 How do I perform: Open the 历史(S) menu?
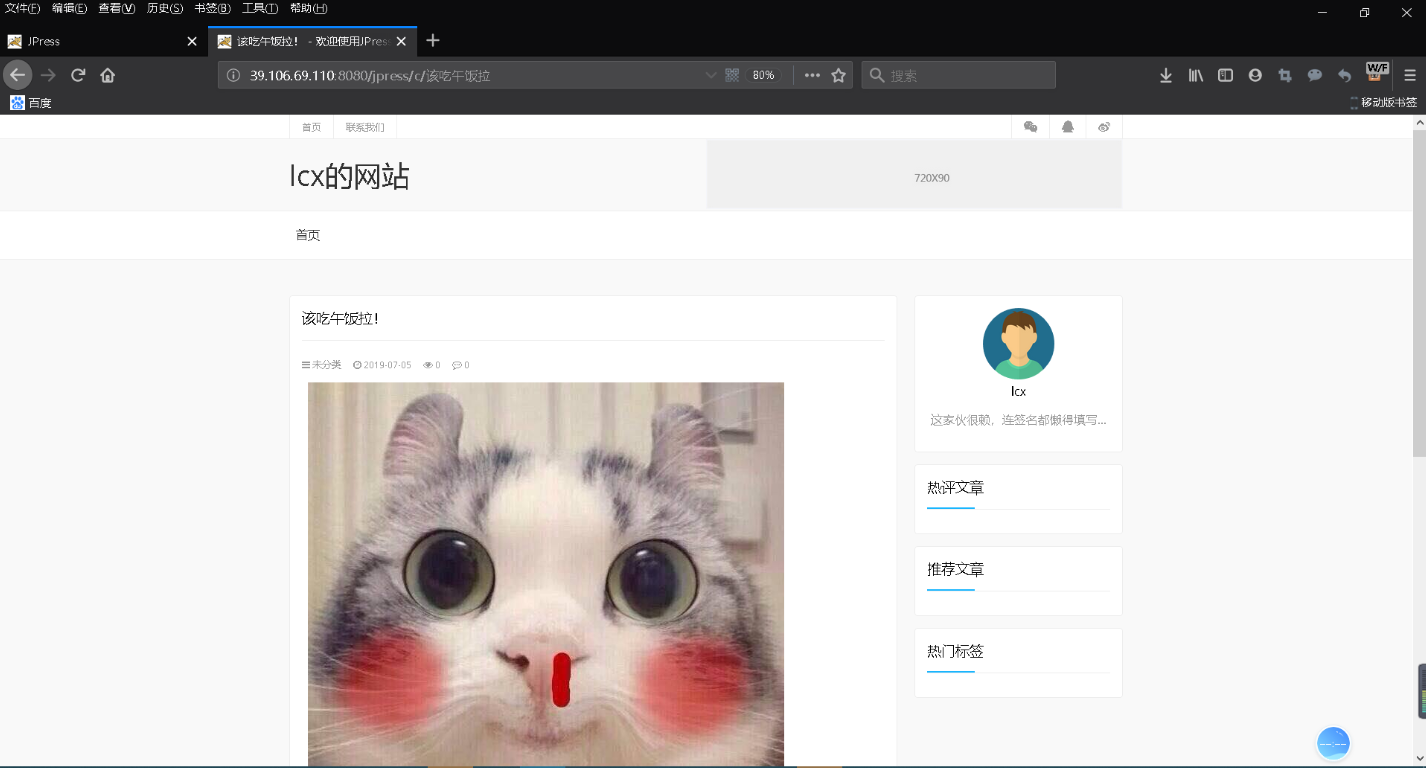click(x=165, y=8)
